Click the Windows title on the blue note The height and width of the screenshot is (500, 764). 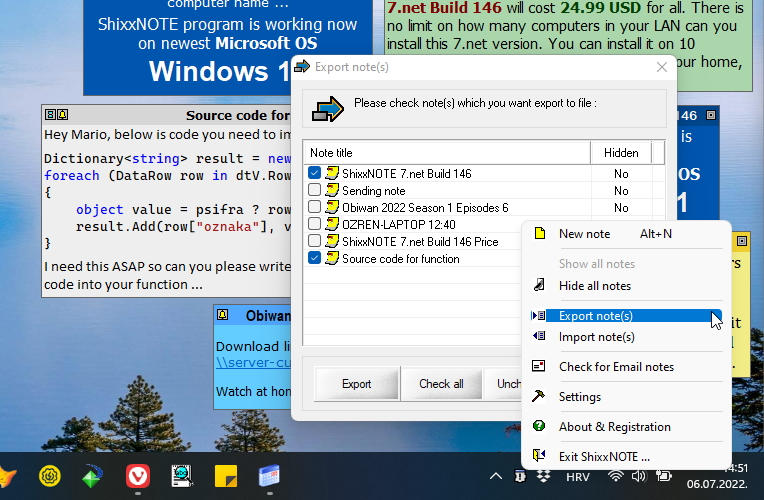coord(219,72)
